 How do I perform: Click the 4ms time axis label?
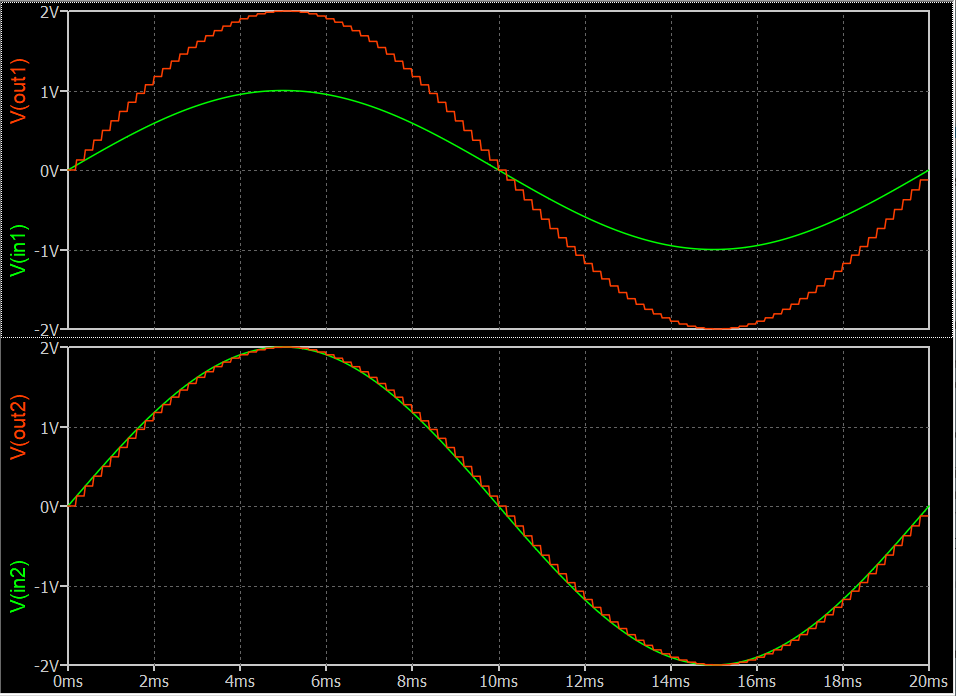pyautogui.click(x=240, y=681)
